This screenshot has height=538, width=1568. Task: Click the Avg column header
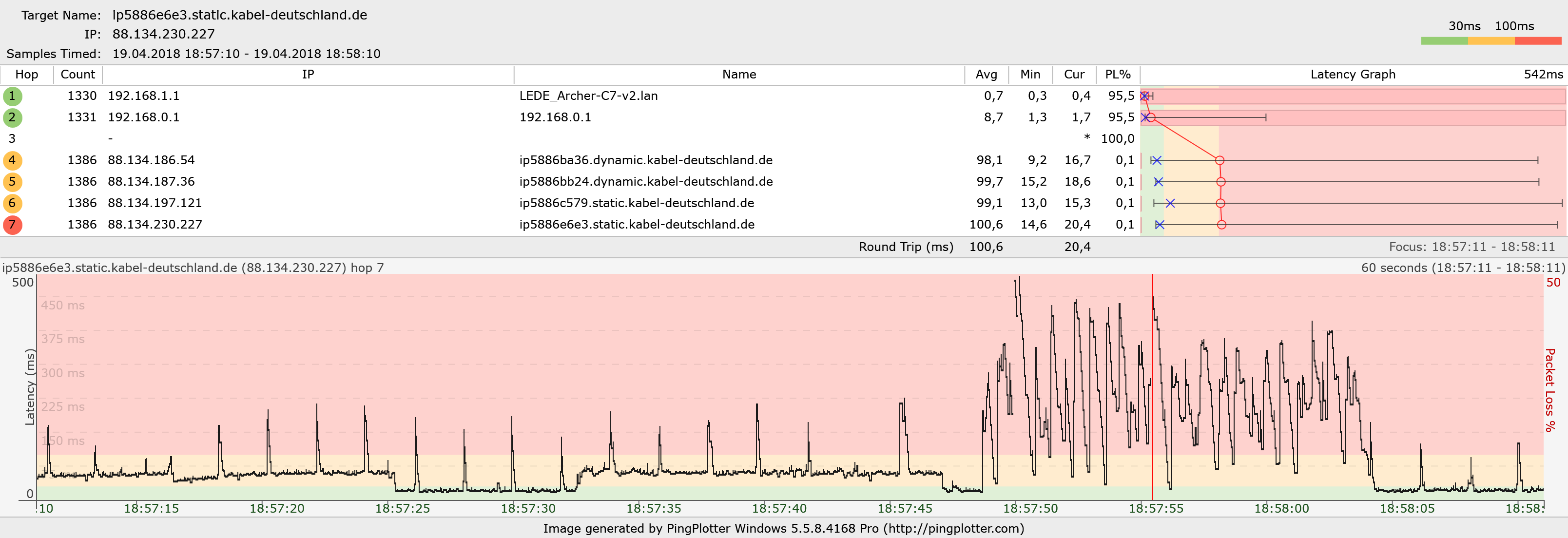986,74
